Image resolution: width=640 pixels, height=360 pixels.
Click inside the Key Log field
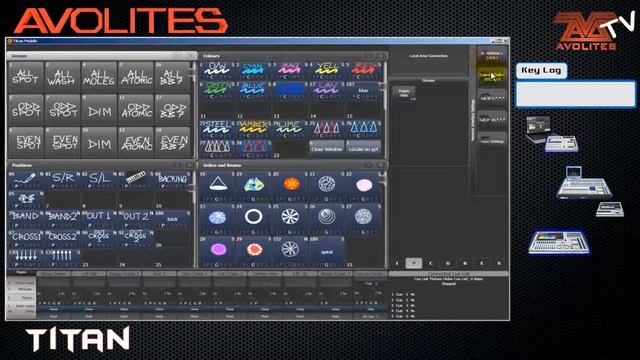tap(576, 94)
